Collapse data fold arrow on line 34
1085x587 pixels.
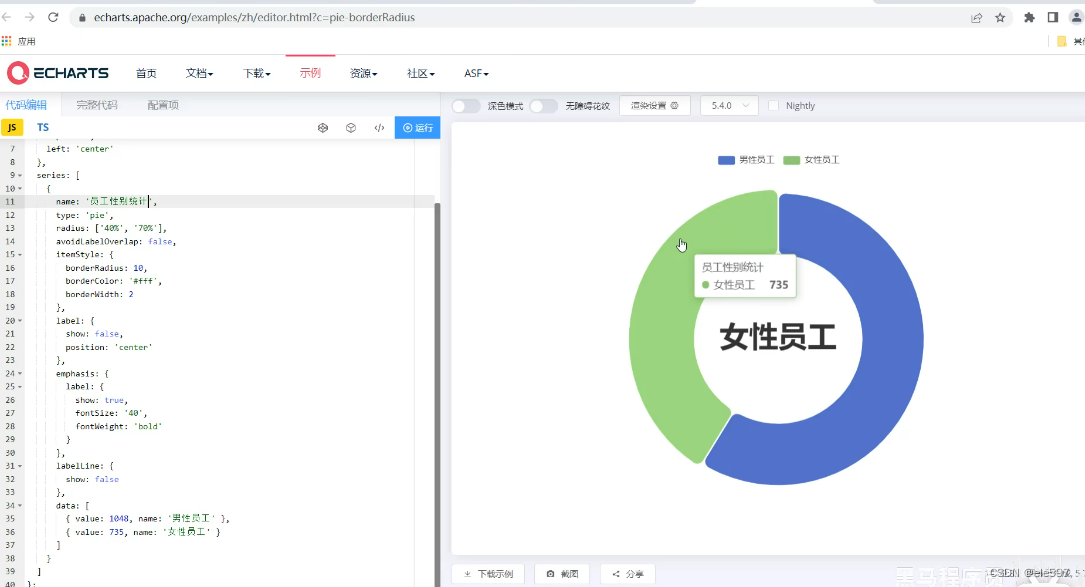click(x=20, y=506)
